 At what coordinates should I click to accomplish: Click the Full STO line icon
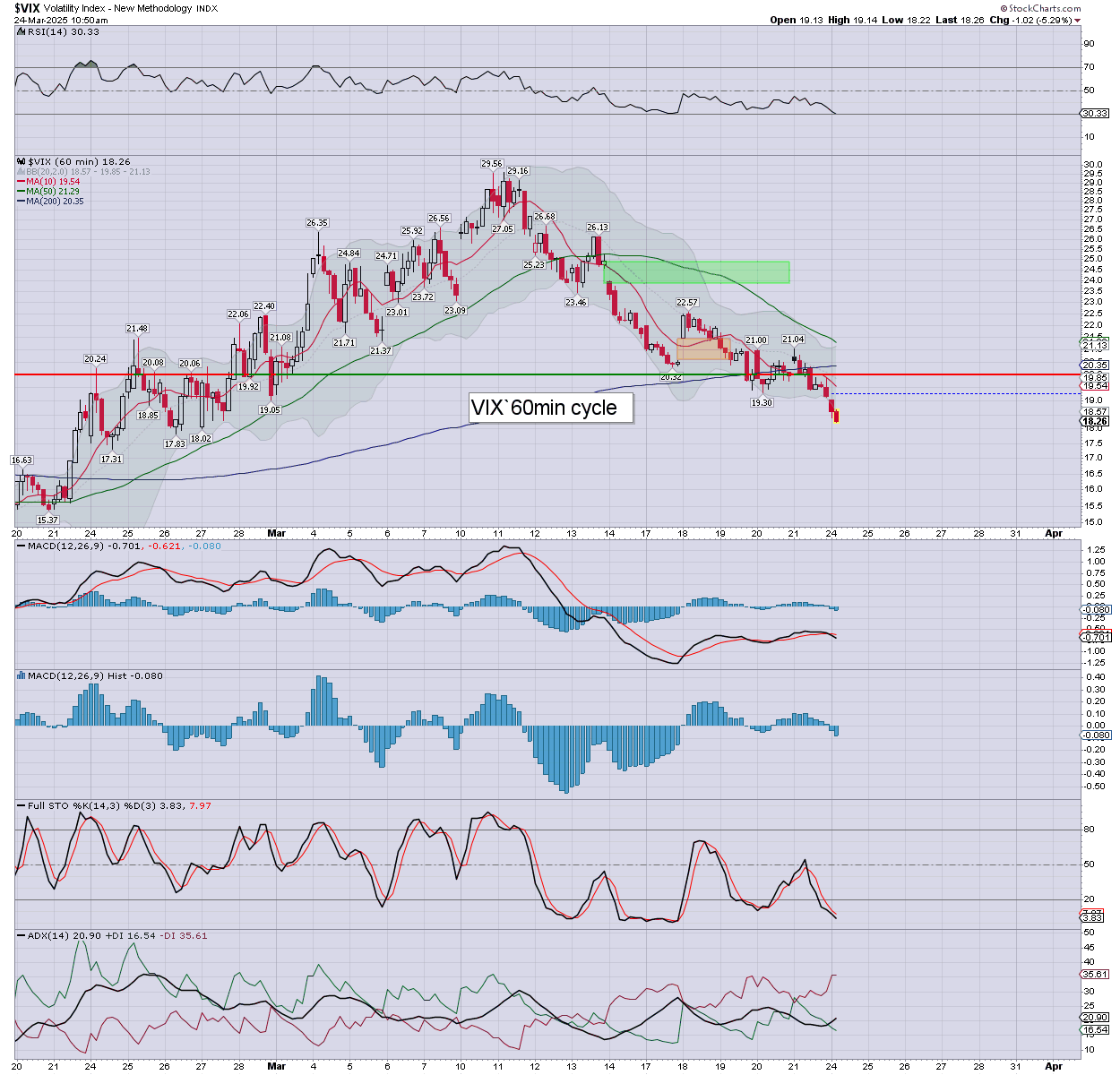pos(21,805)
